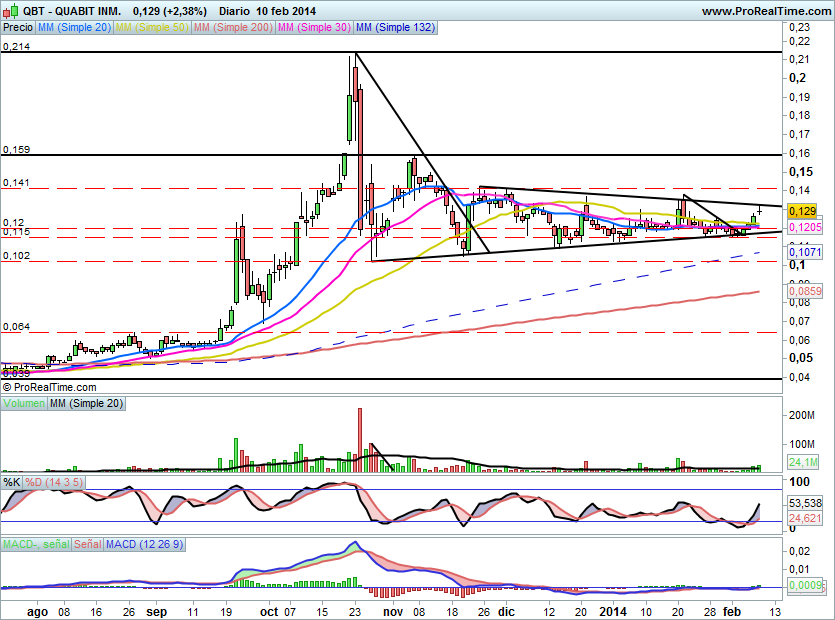Click the 24,1M volume value tag
The image size is (835, 620).
point(803,462)
